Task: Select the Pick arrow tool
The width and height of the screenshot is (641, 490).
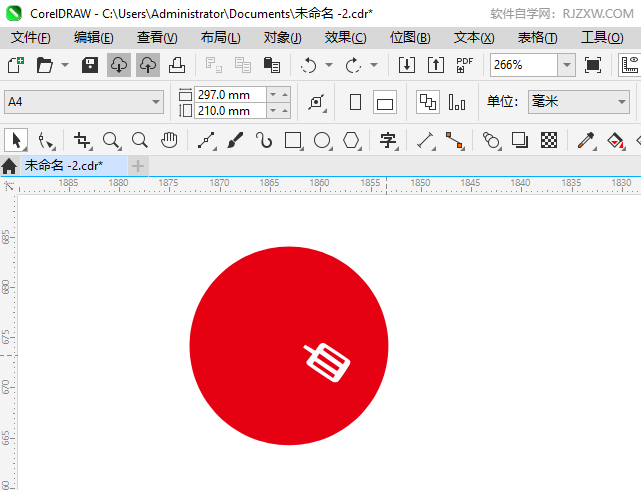Action: coord(16,141)
